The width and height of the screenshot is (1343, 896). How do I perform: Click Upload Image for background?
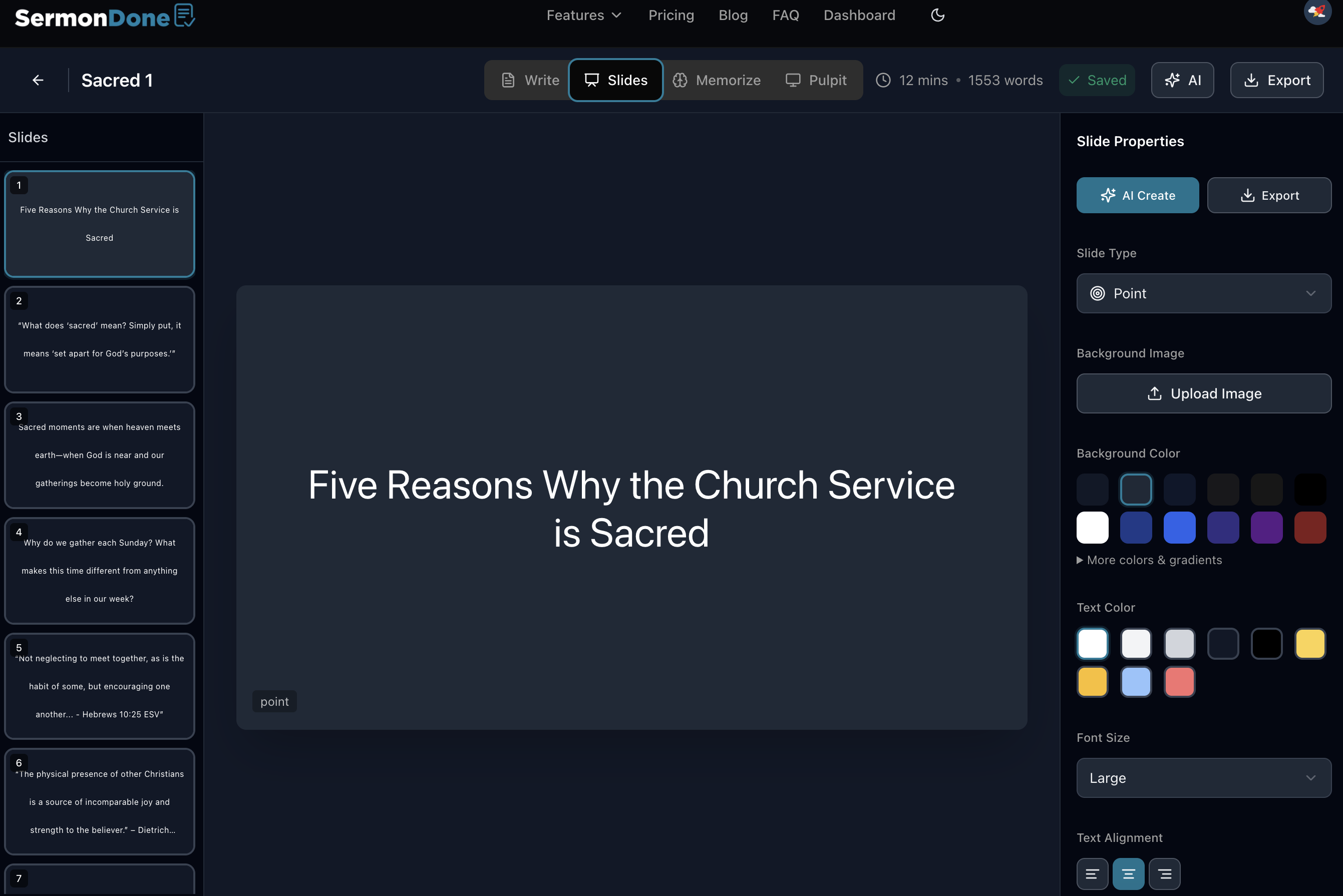(x=1204, y=393)
